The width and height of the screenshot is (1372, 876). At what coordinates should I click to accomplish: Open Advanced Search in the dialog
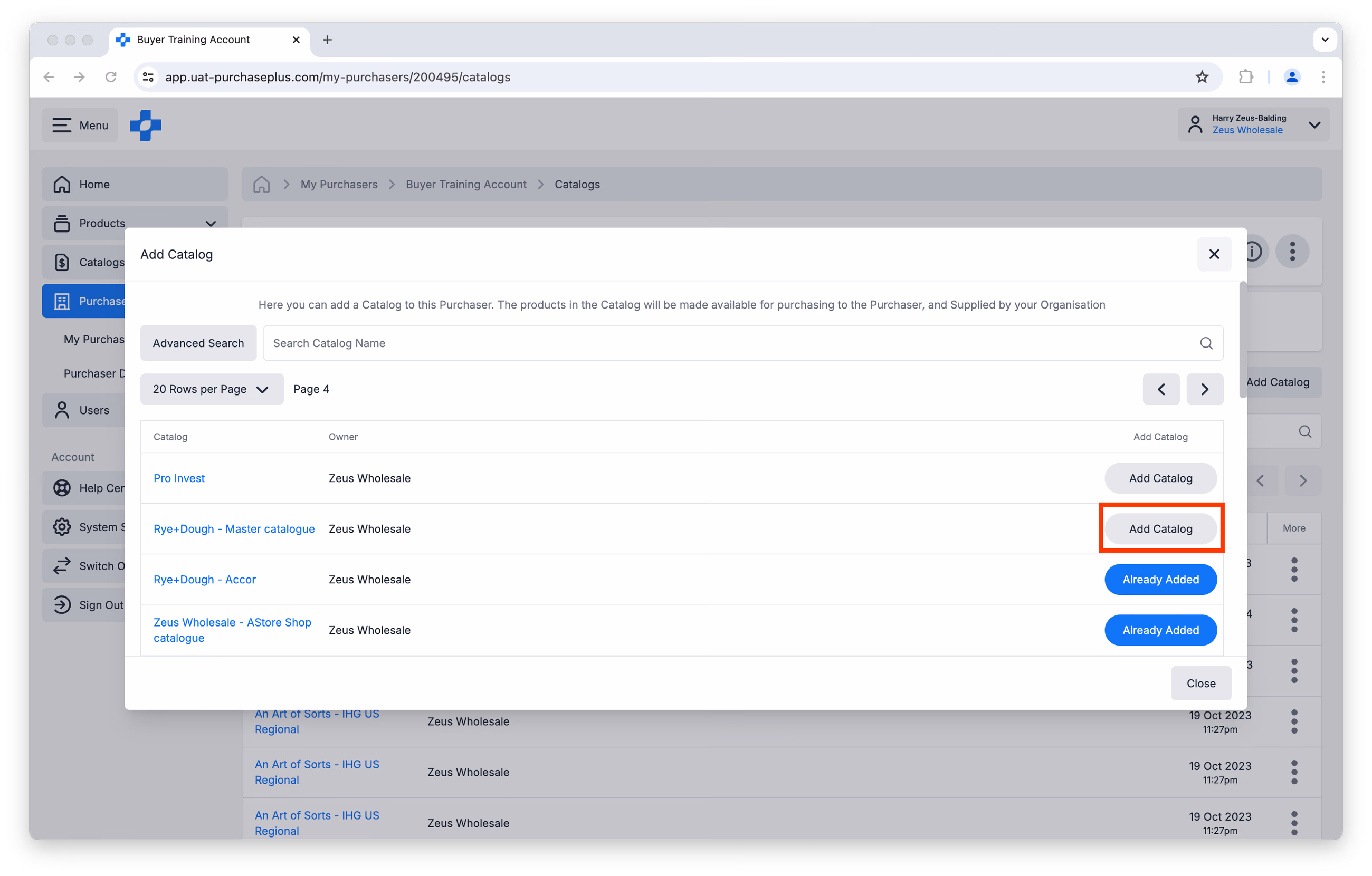coord(198,343)
